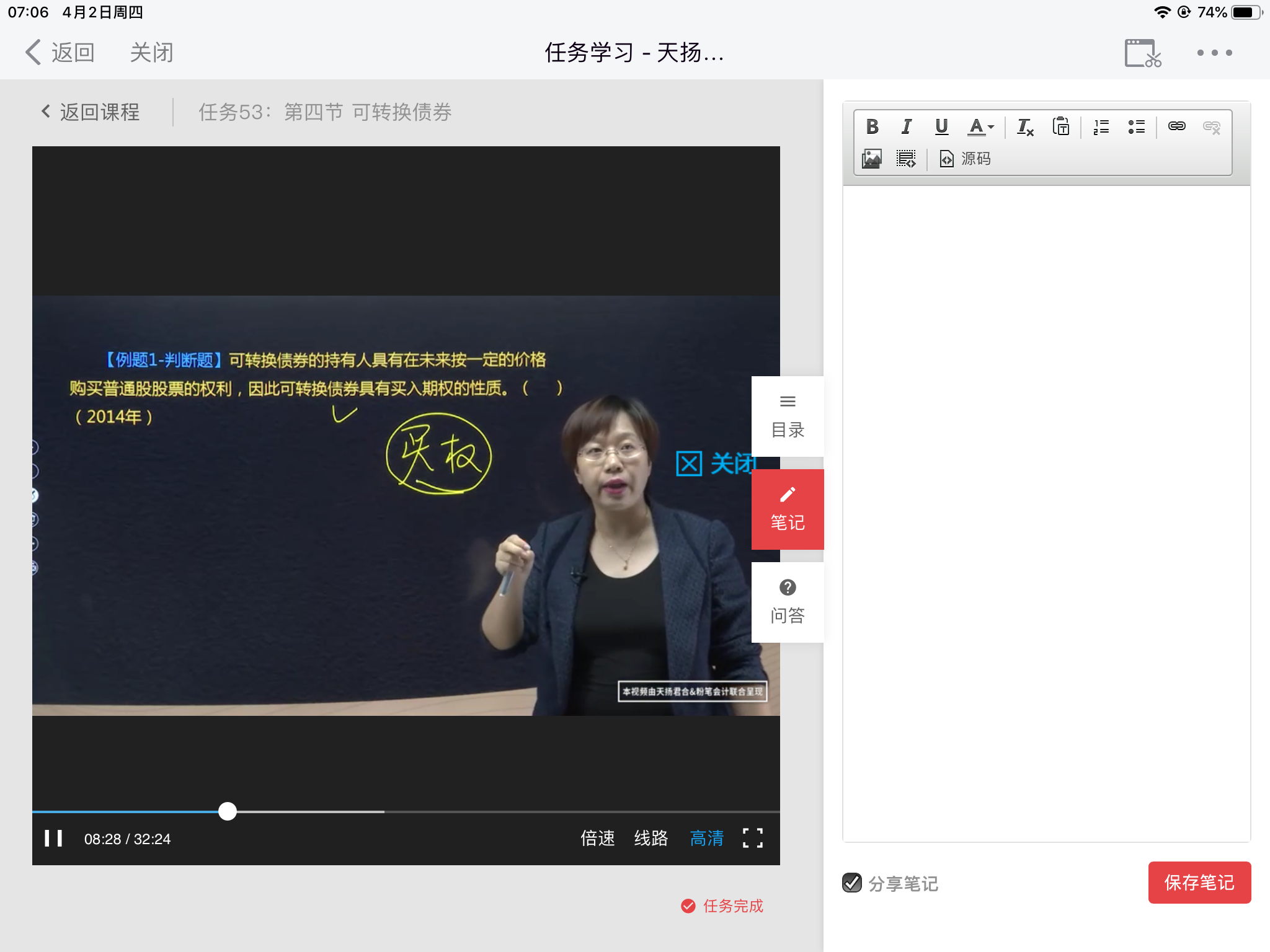This screenshot has width=1270, height=952.
Task: Toggle italic text formatting
Action: 907,127
